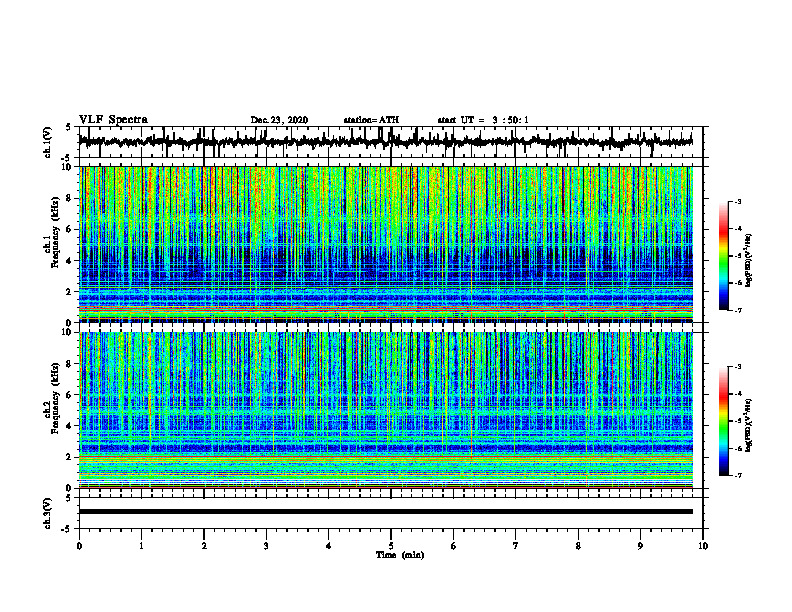Click the time axis tick label 5
The width and height of the screenshot is (792, 612).
[x=391, y=546]
